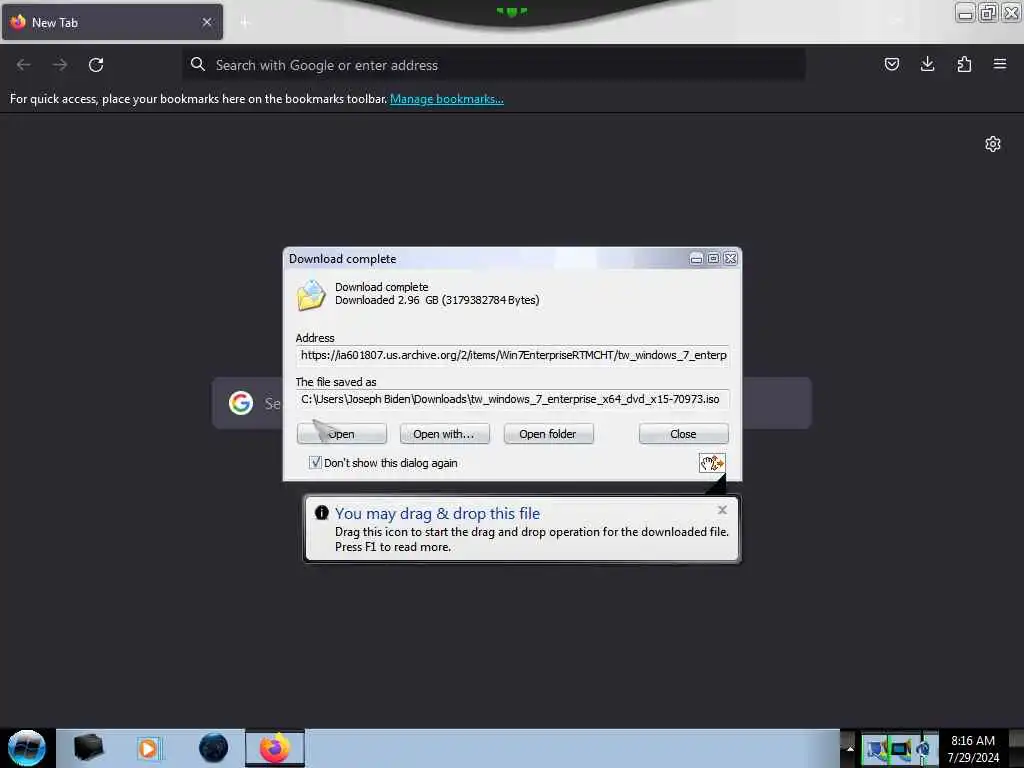Click the Close button in dialog

point(683,434)
